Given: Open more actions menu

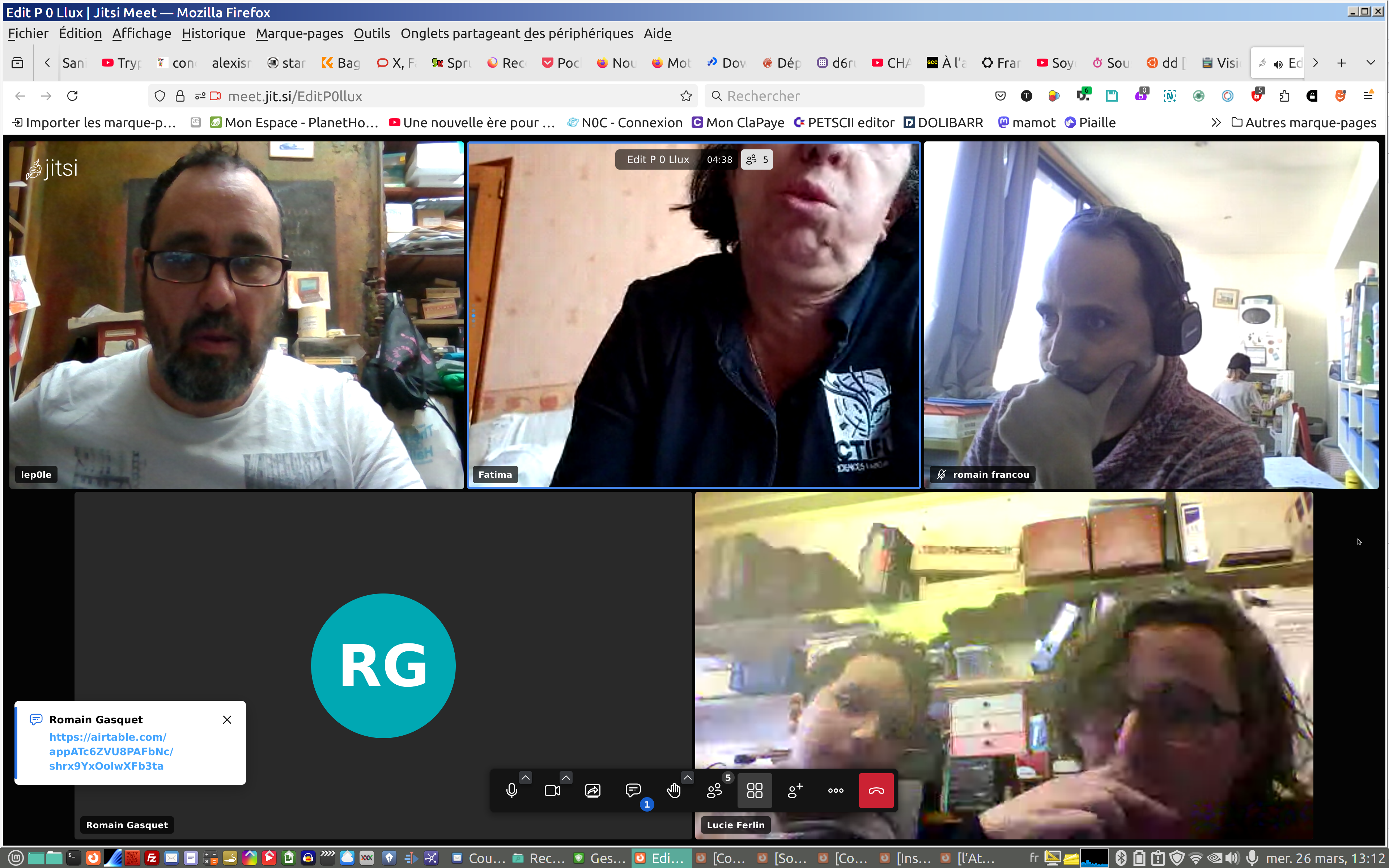Looking at the screenshot, I should [835, 791].
